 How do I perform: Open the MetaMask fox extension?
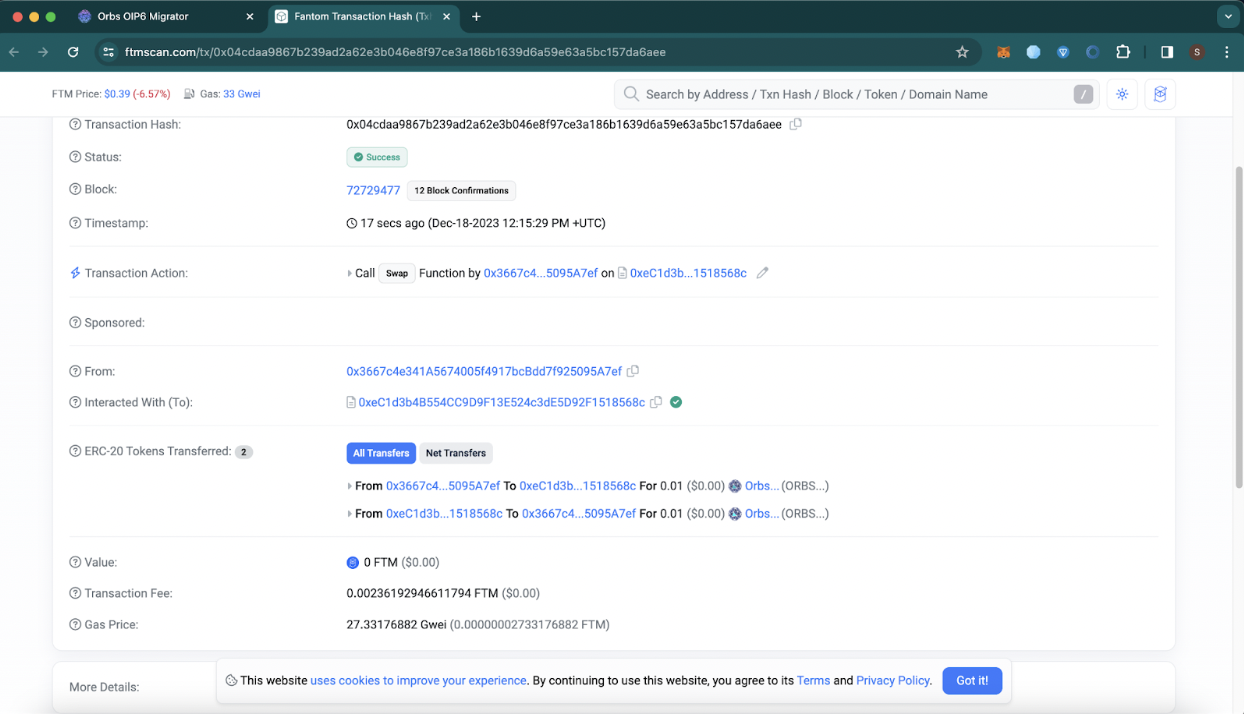(1003, 52)
